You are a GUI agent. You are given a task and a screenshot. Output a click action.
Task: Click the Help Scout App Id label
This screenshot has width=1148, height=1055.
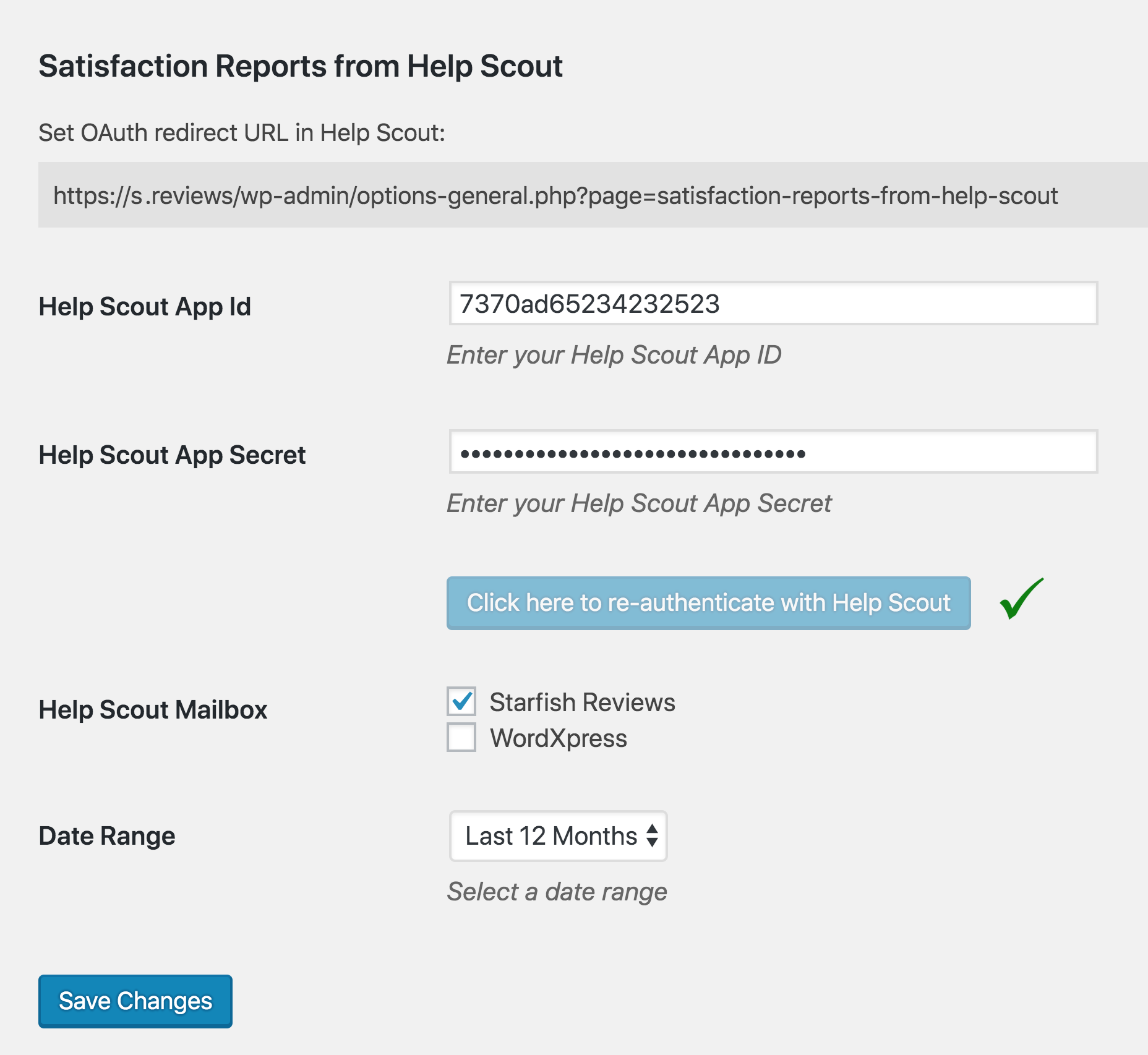(x=145, y=307)
